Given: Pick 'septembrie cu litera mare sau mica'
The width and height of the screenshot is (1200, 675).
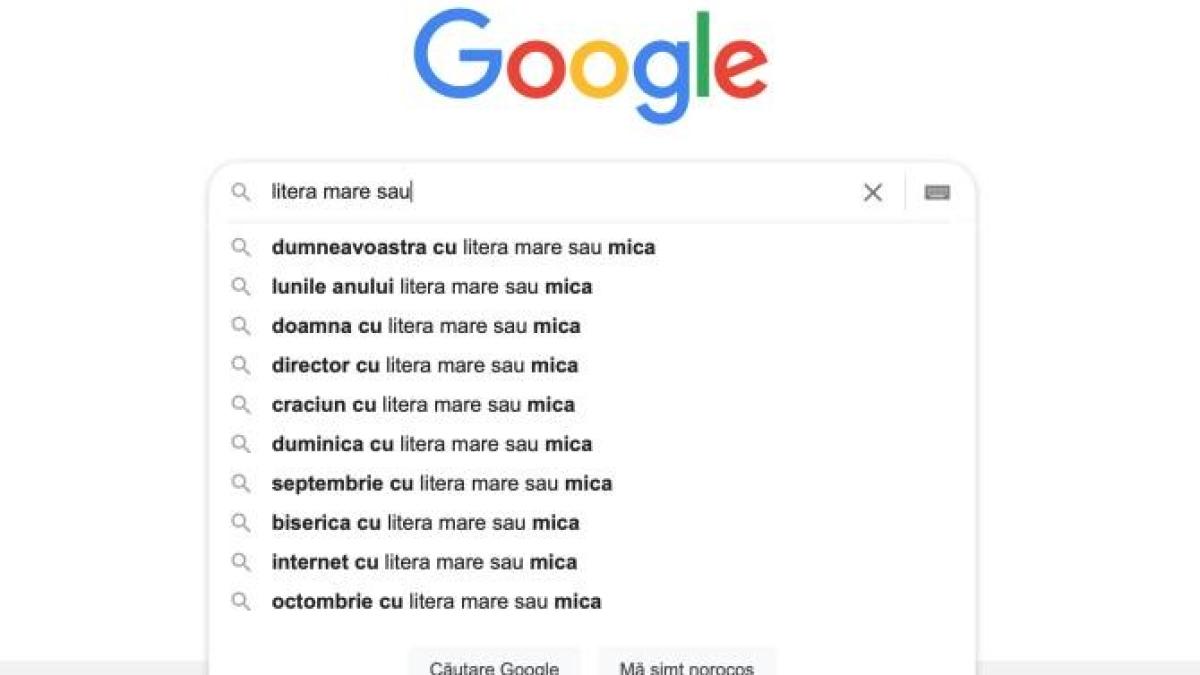Looking at the screenshot, I should point(441,484).
